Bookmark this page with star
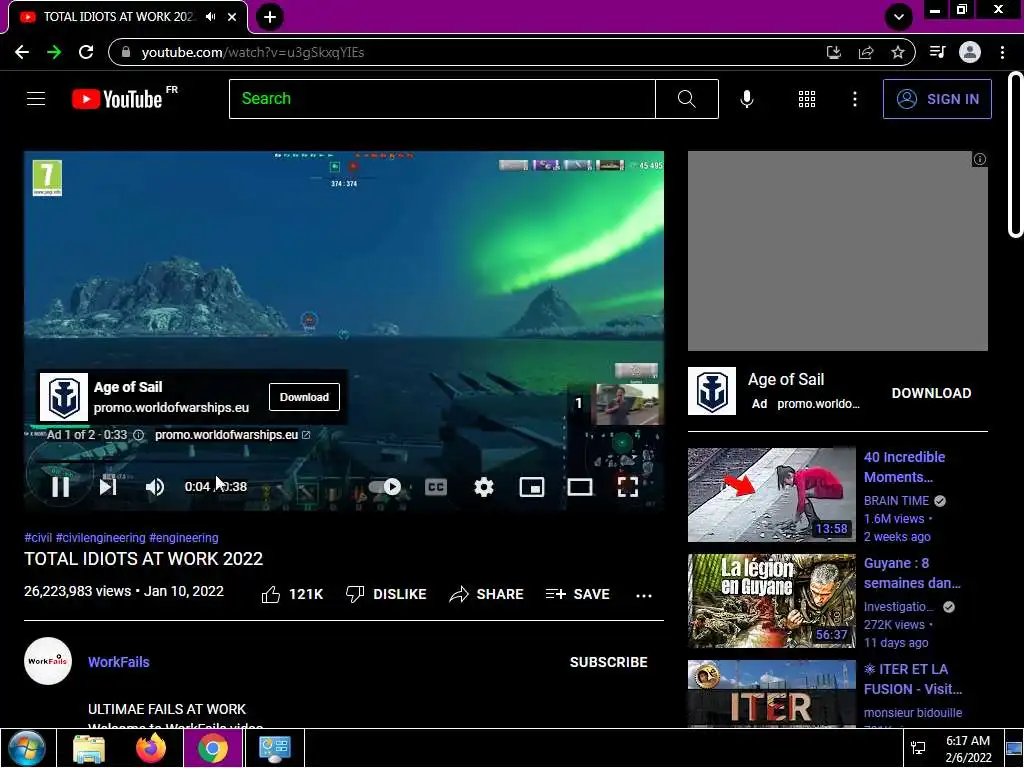Viewport: 1024px width, 768px height. 898,52
